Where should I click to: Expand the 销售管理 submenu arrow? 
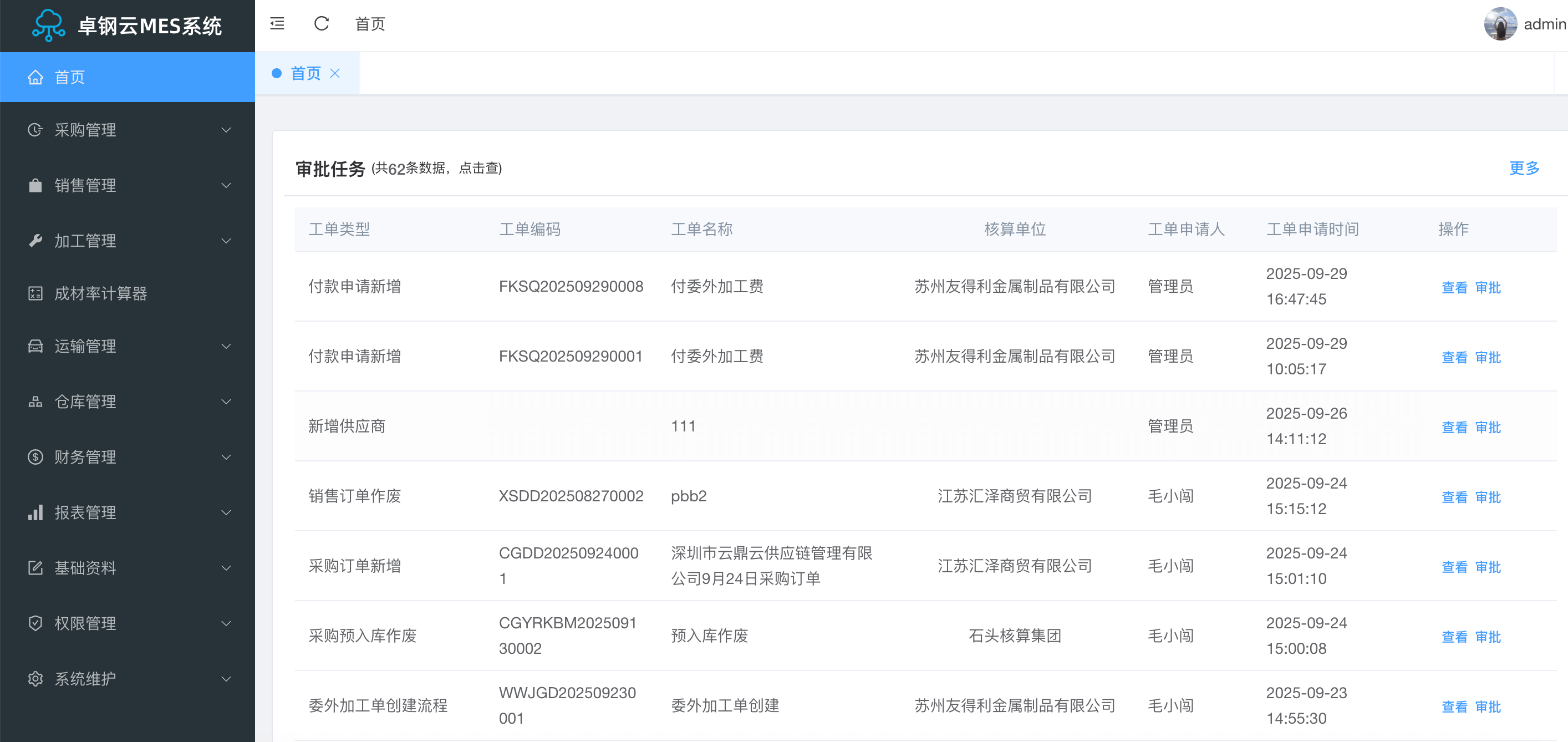coord(226,185)
